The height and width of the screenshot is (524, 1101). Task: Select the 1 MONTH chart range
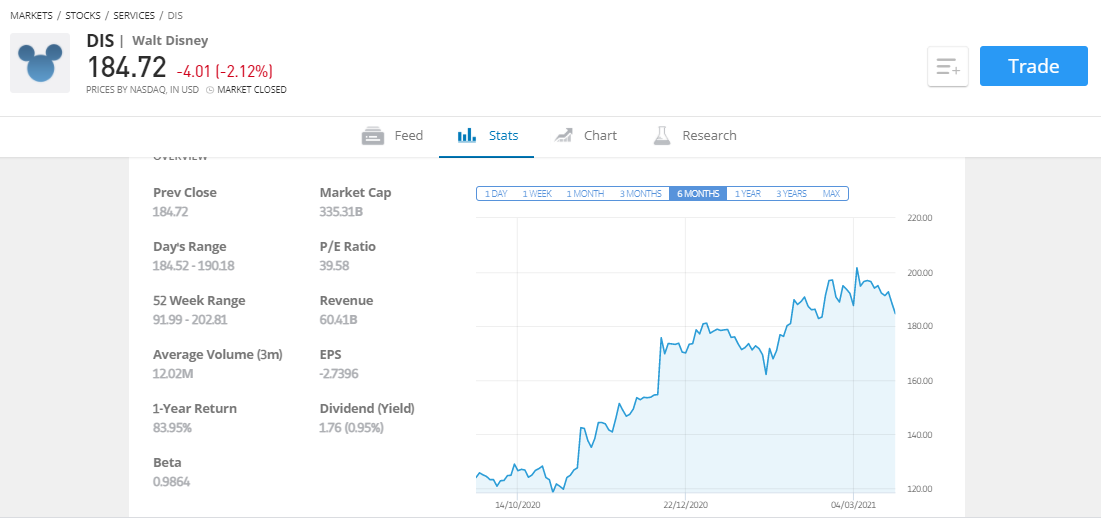[585, 194]
